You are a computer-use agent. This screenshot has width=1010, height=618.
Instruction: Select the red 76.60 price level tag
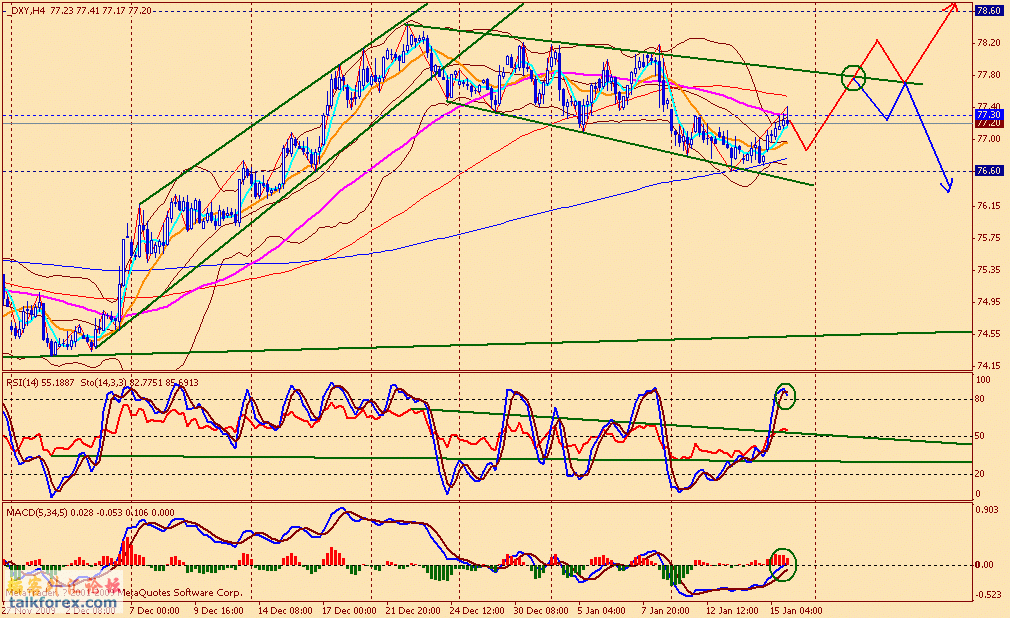tap(988, 171)
